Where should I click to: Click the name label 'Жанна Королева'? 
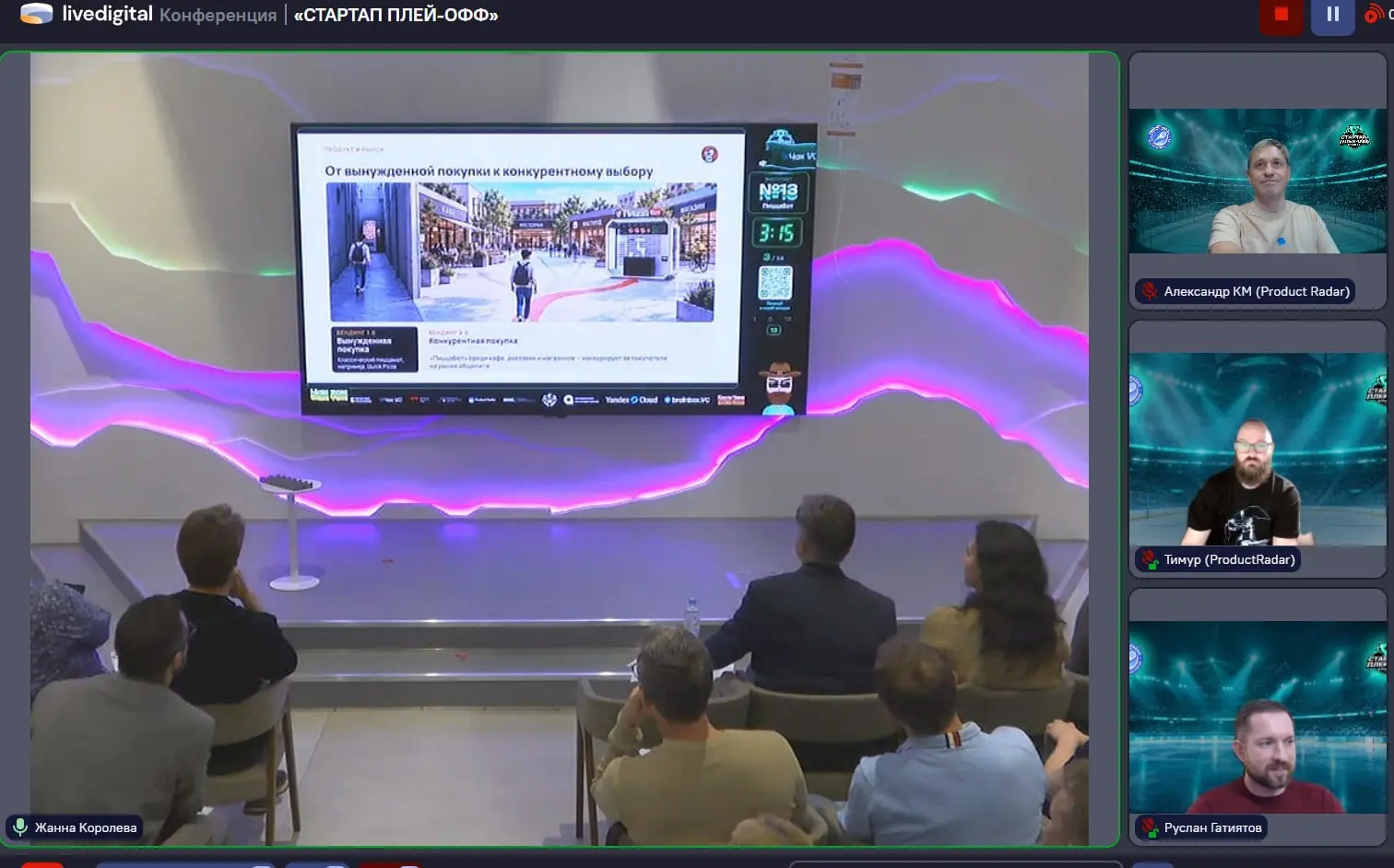click(x=86, y=827)
